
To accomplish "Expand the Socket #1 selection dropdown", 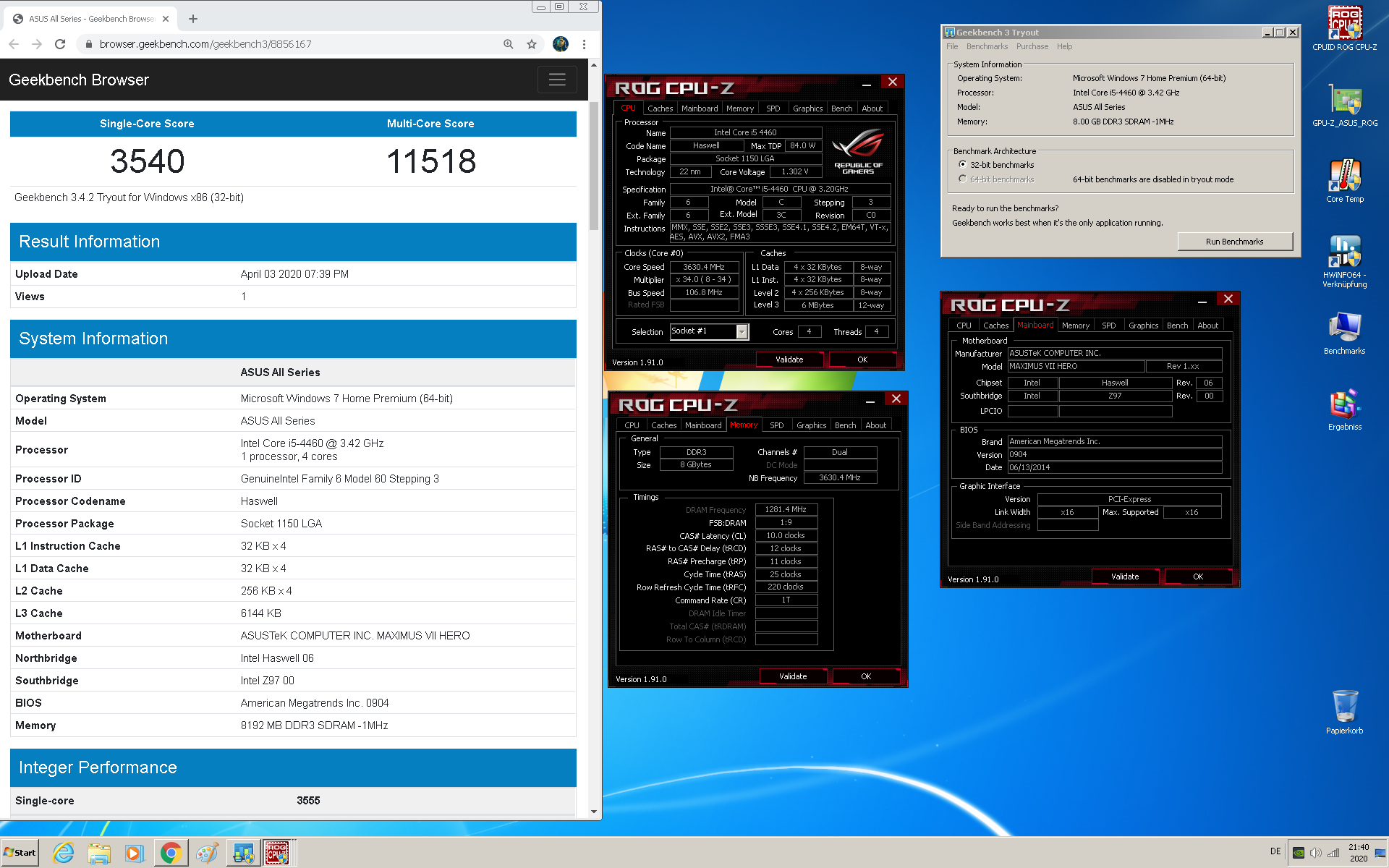I will pyautogui.click(x=742, y=331).
